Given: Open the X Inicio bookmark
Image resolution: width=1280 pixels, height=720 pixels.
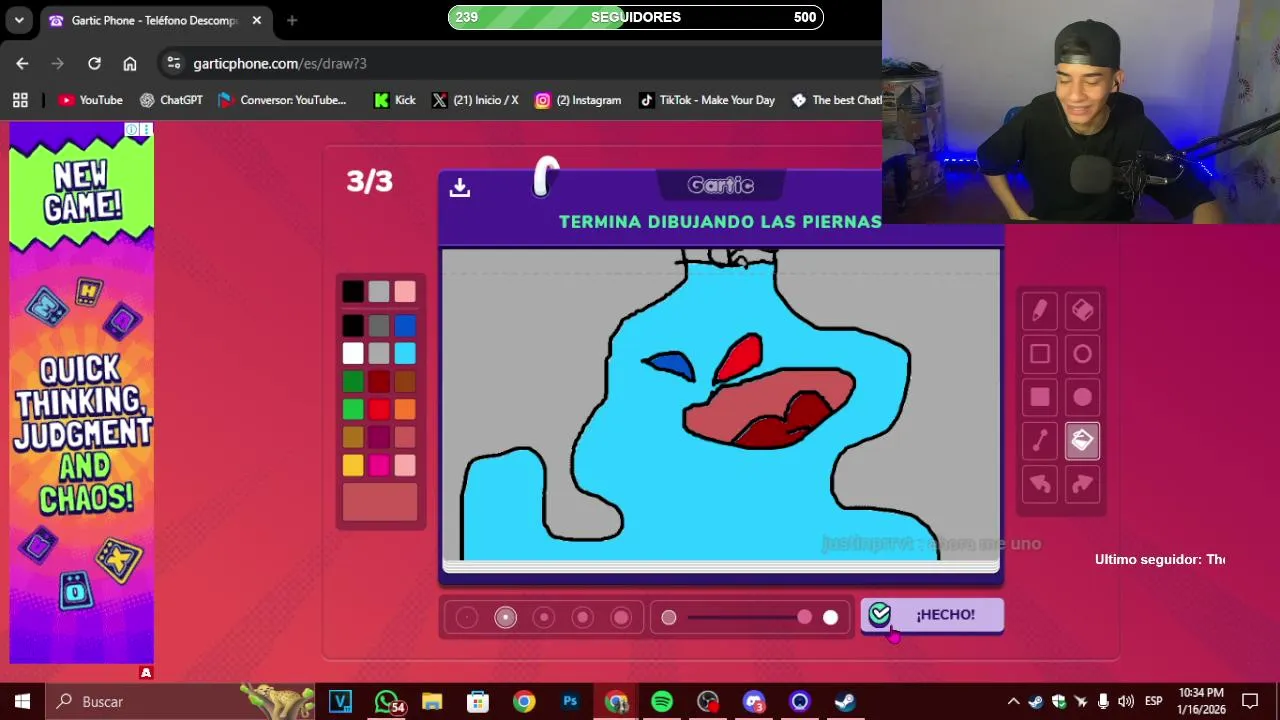Looking at the screenshot, I should pyautogui.click(x=475, y=100).
